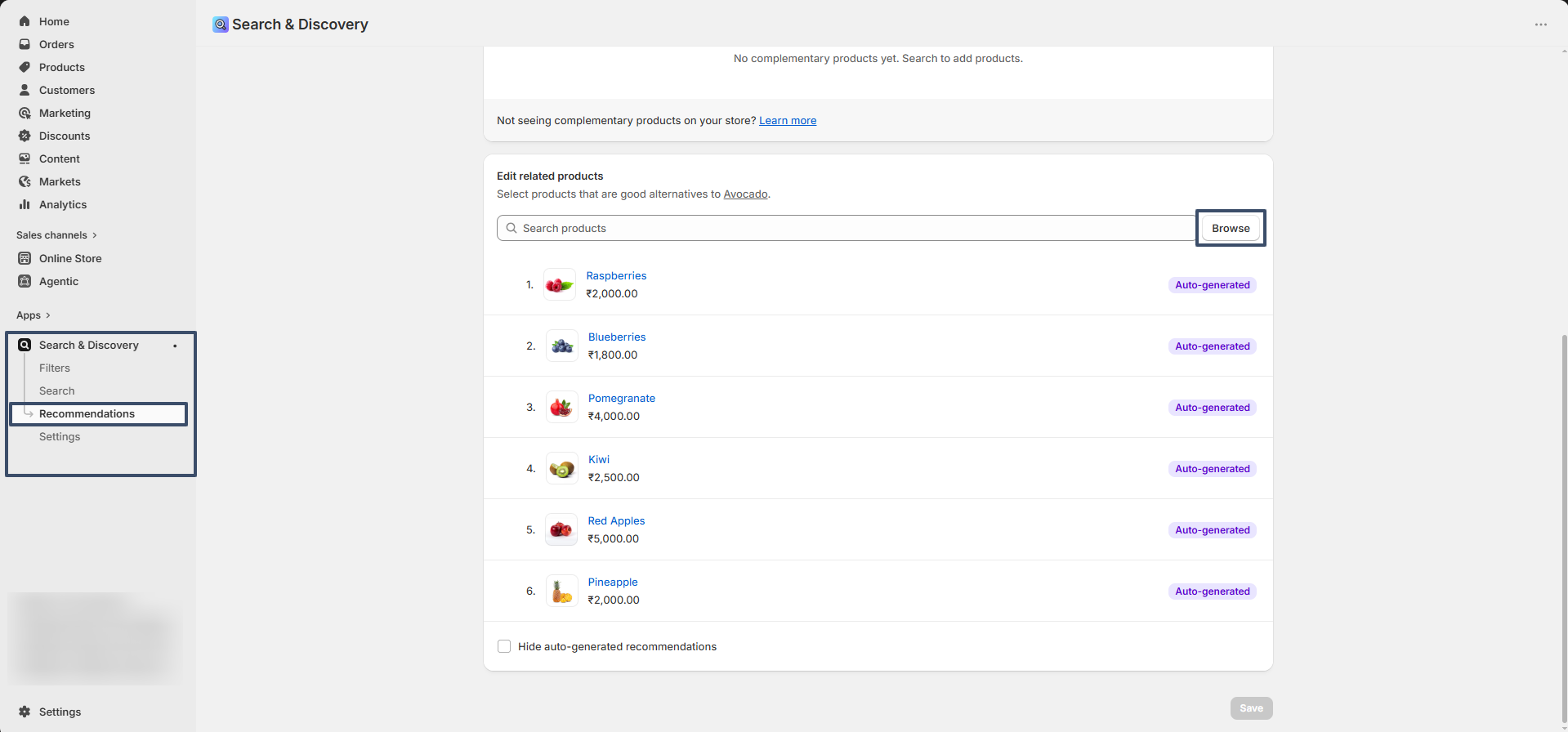1568x732 pixels.
Task: Open the Raspberries product link
Action: 616,275
